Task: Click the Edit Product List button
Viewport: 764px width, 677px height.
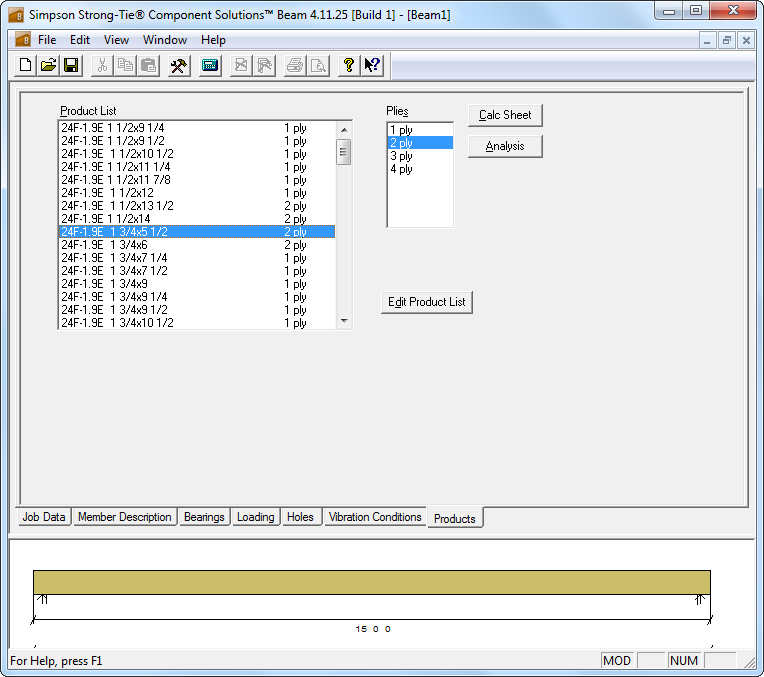Action: coord(426,302)
